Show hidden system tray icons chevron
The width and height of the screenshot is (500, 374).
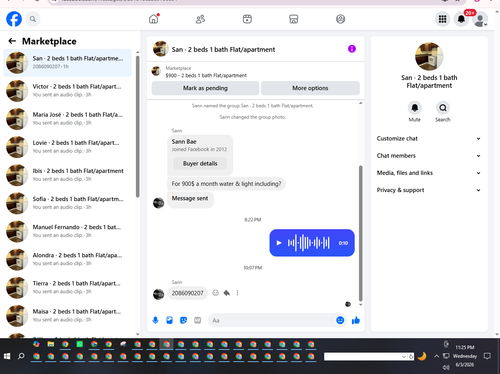point(436,356)
